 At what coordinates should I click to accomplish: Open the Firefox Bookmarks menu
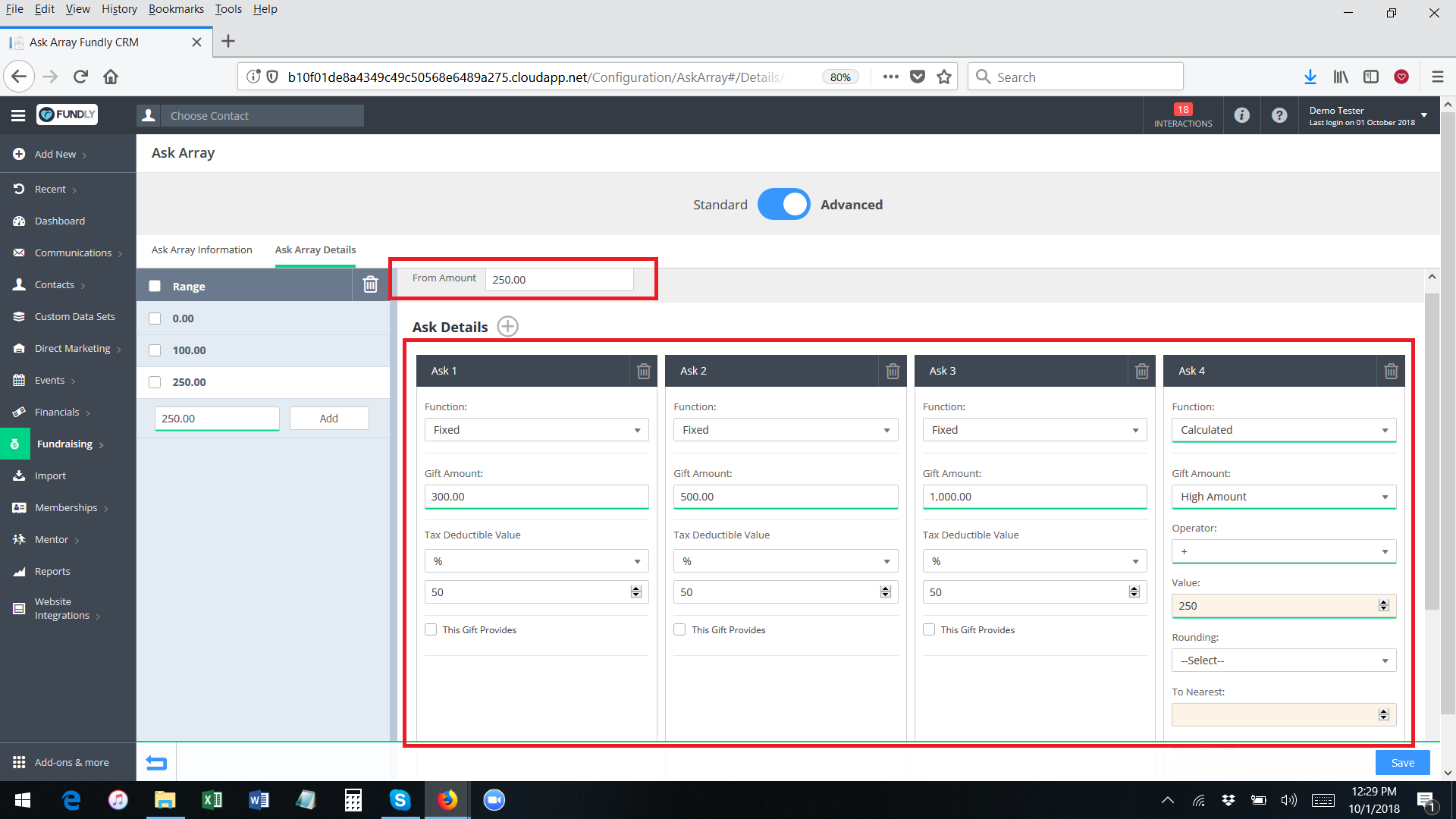pos(176,9)
